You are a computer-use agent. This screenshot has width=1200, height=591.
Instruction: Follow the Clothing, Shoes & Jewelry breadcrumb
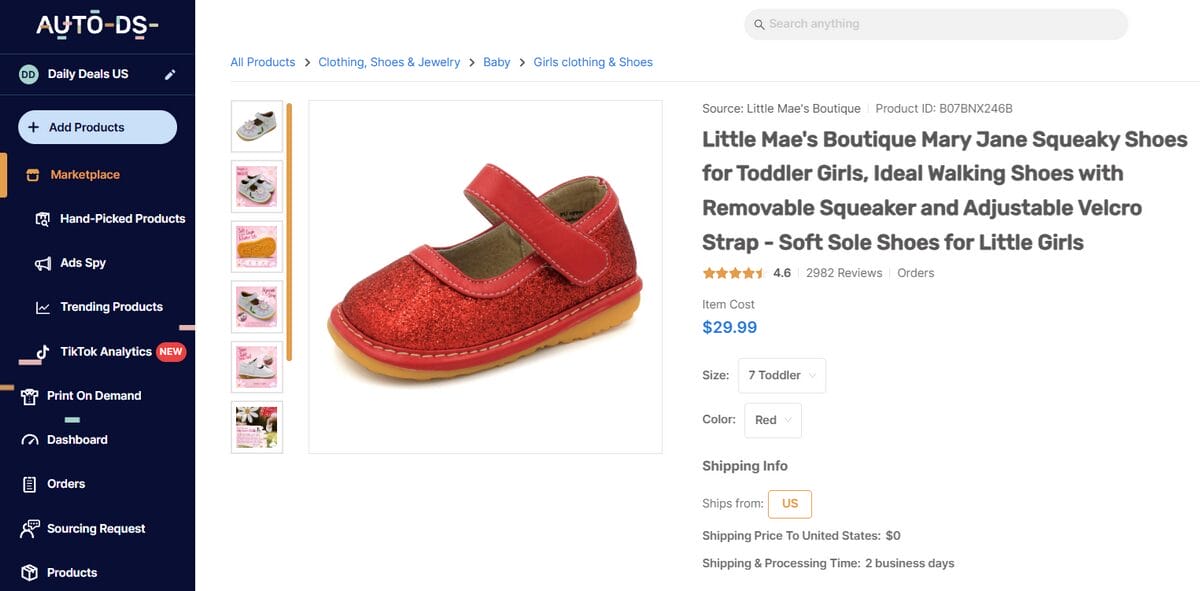389,62
